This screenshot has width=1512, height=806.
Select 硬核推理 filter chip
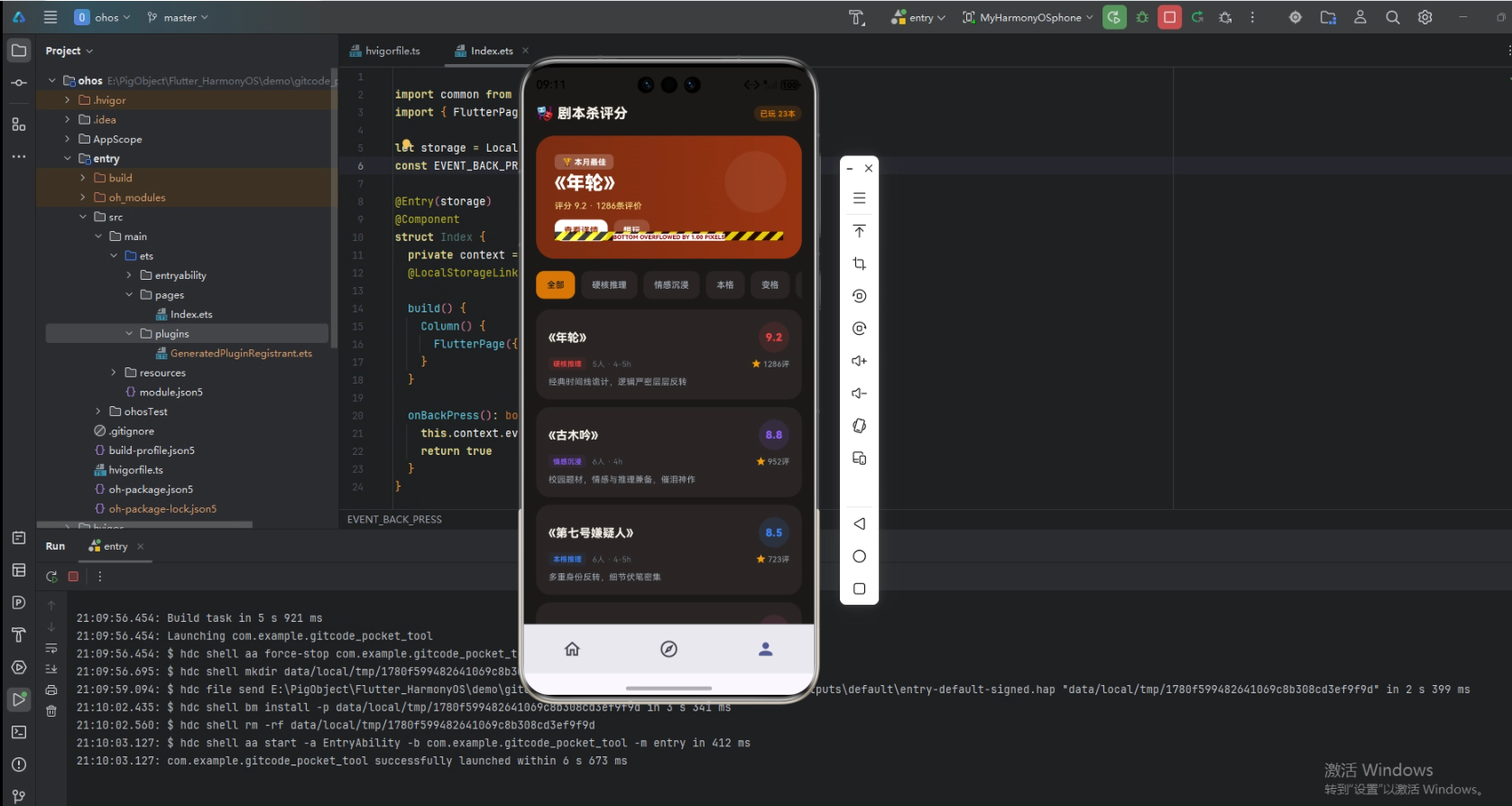tap(609, 284)
